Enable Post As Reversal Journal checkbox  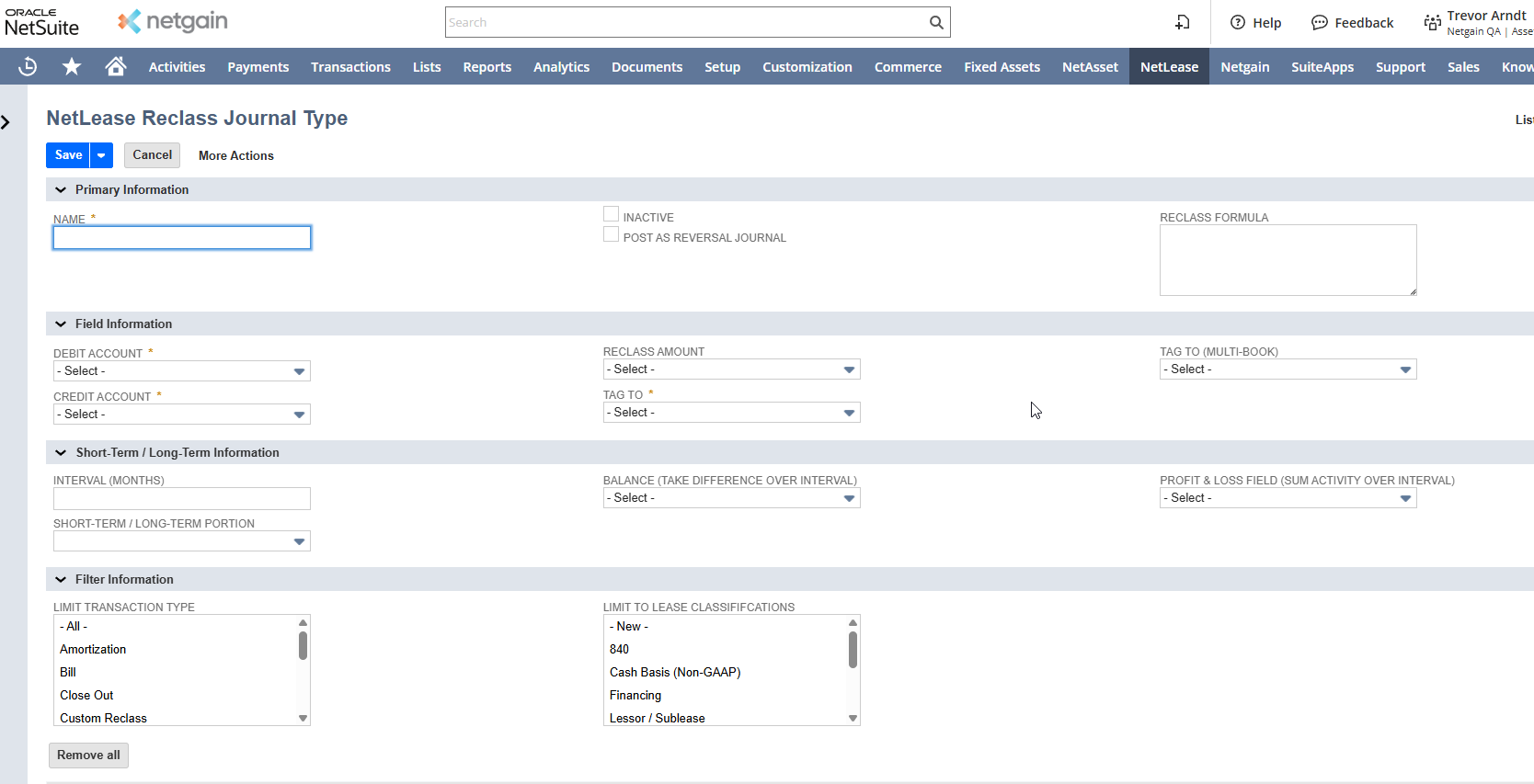point(611,235)
